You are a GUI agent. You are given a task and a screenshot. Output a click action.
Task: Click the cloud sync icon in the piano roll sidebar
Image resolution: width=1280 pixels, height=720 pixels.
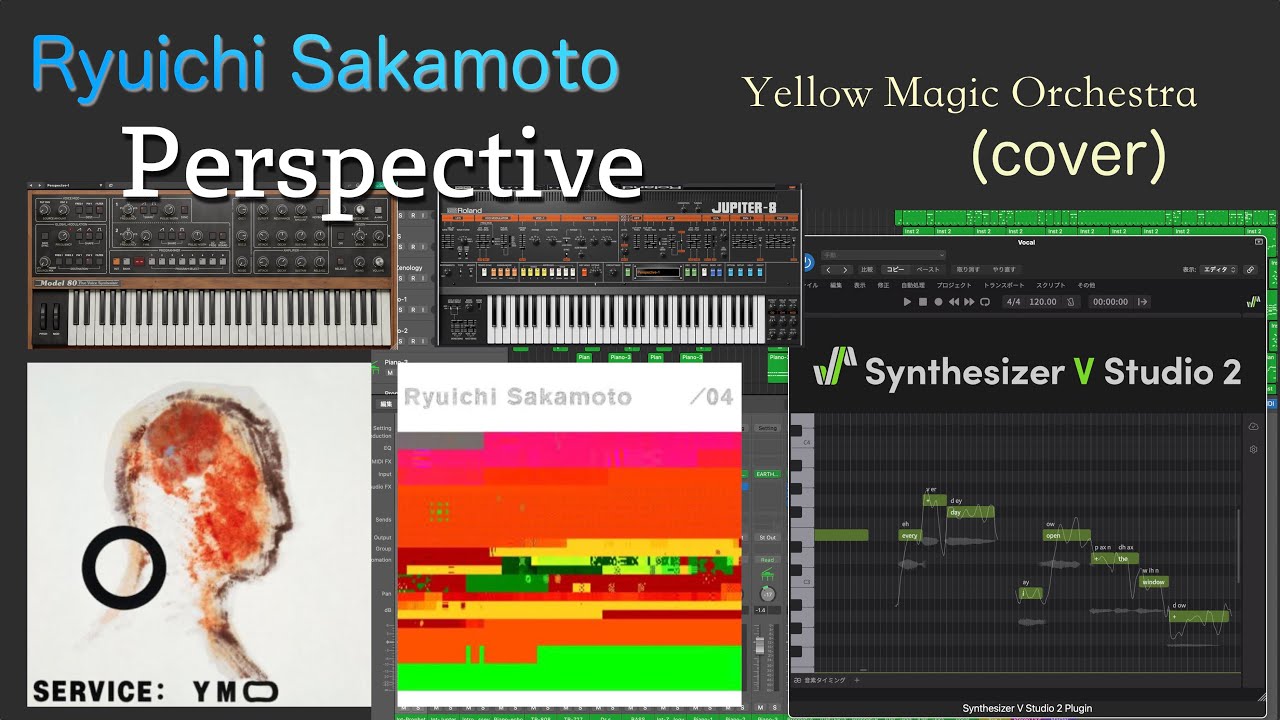[1253, 426]
